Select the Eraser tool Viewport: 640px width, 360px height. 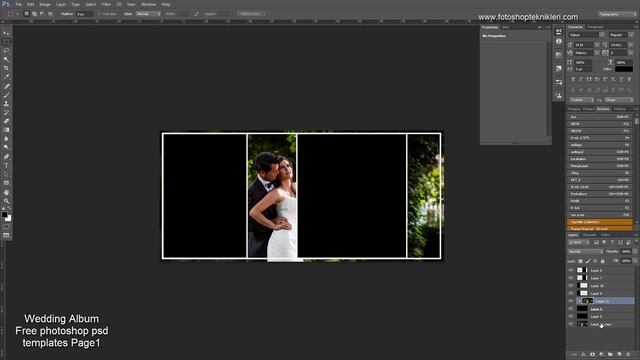tap(6, 121)
